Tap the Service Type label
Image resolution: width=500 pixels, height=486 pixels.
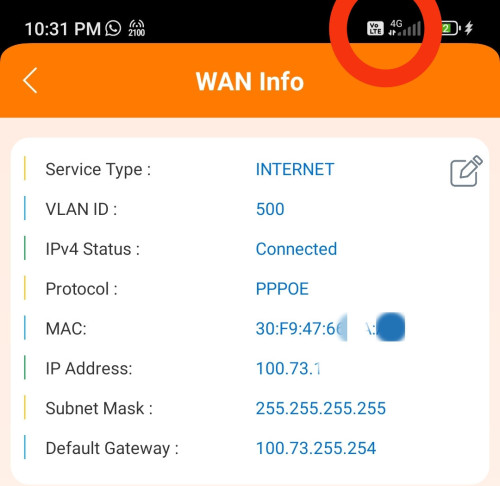98,170
